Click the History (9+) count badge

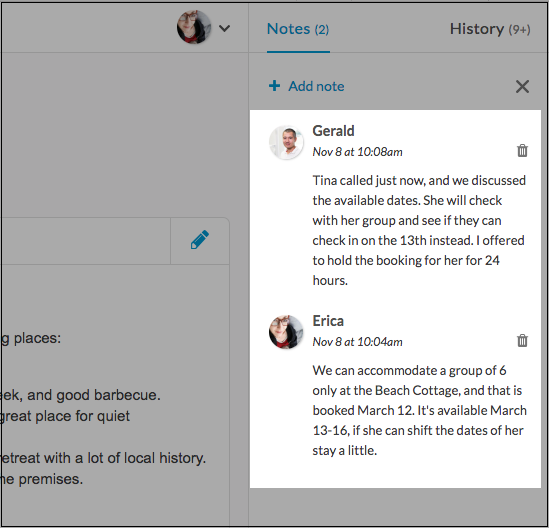tap(519, 30)
